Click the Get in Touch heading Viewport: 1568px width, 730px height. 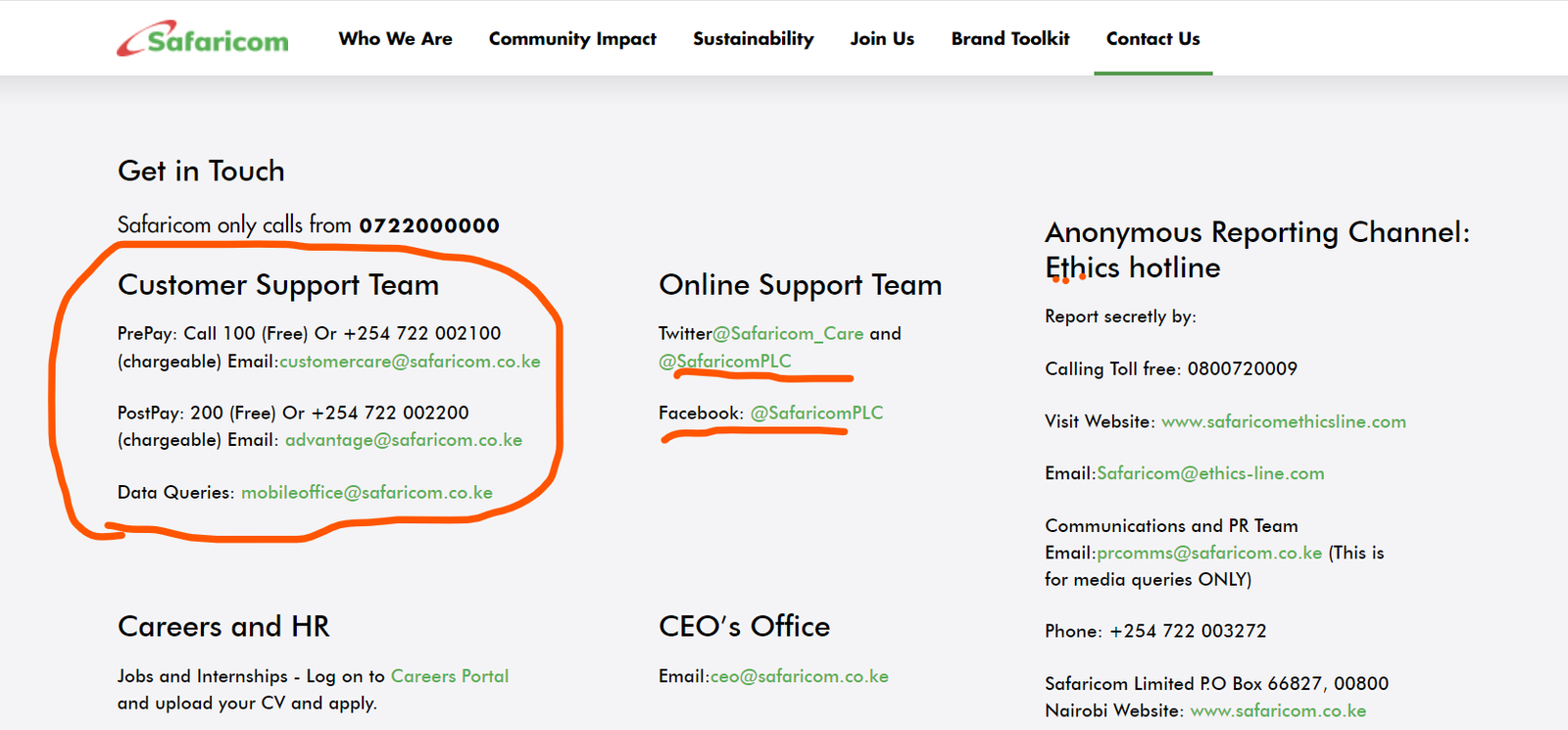tap(201, 170)
